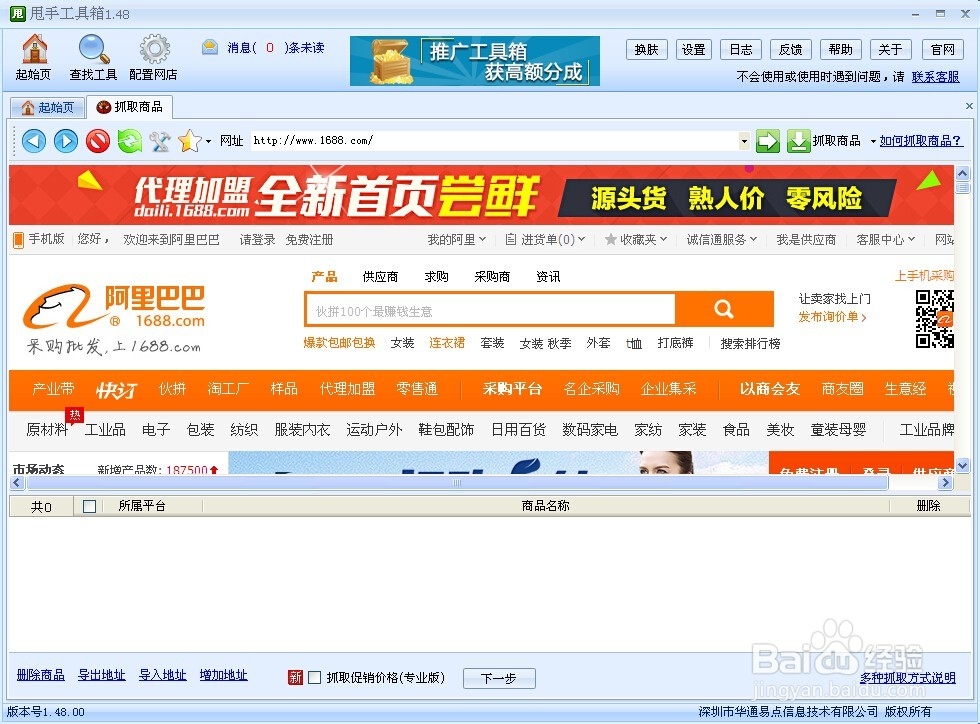The width and height of the screenshot is (980, 724).
Task: Click the red 新 badge icon
Action: (x=295, y=677)
